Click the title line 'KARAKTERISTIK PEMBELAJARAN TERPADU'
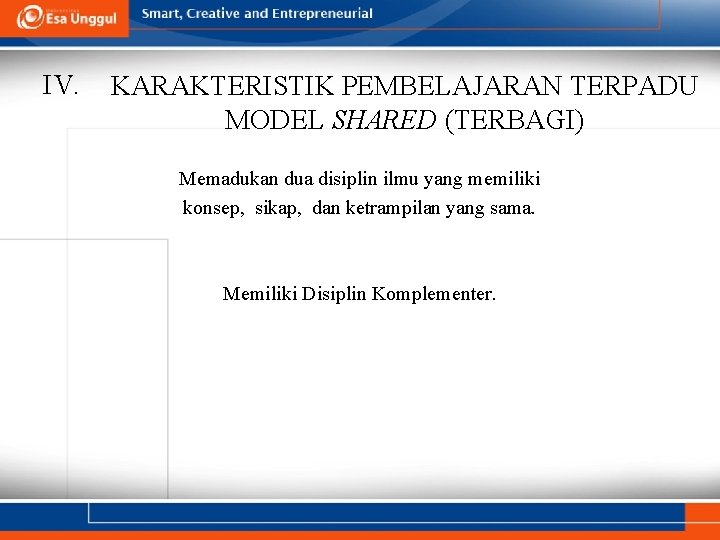 click(x=404, y=86)
